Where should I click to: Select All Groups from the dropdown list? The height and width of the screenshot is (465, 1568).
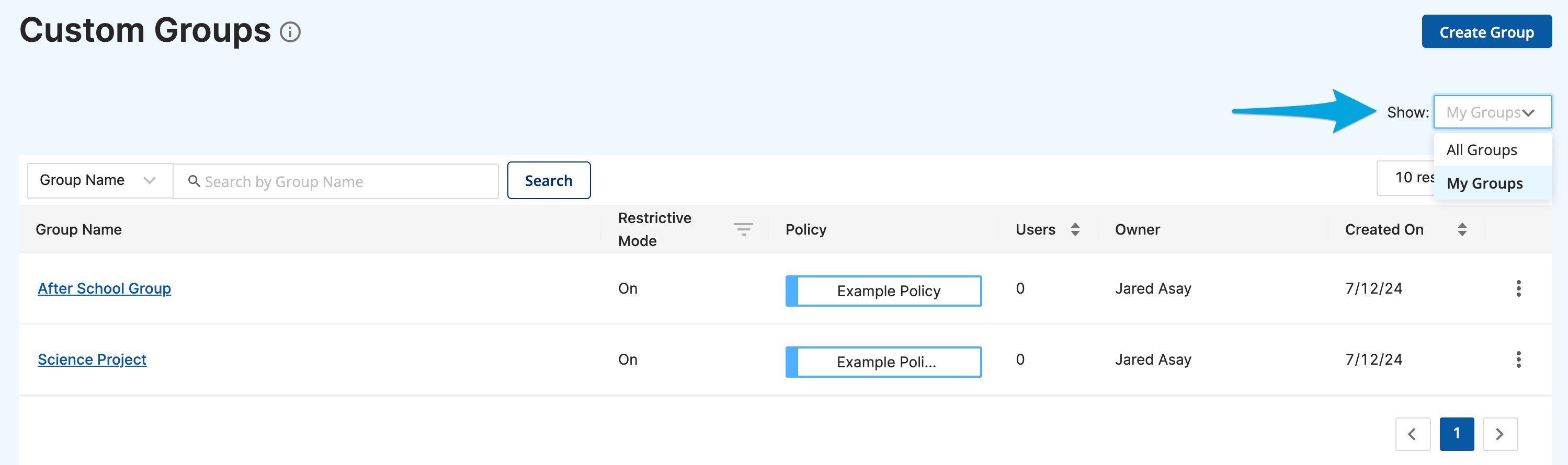(x=1492, y=149)
